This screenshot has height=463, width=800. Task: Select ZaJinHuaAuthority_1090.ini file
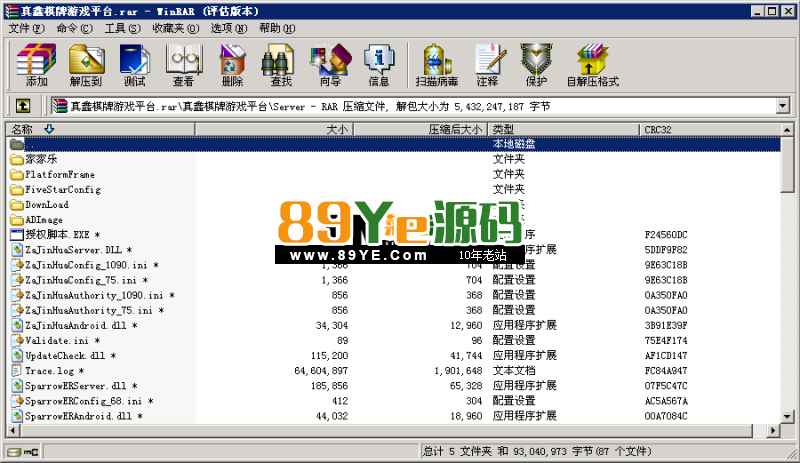pos(93,296)
